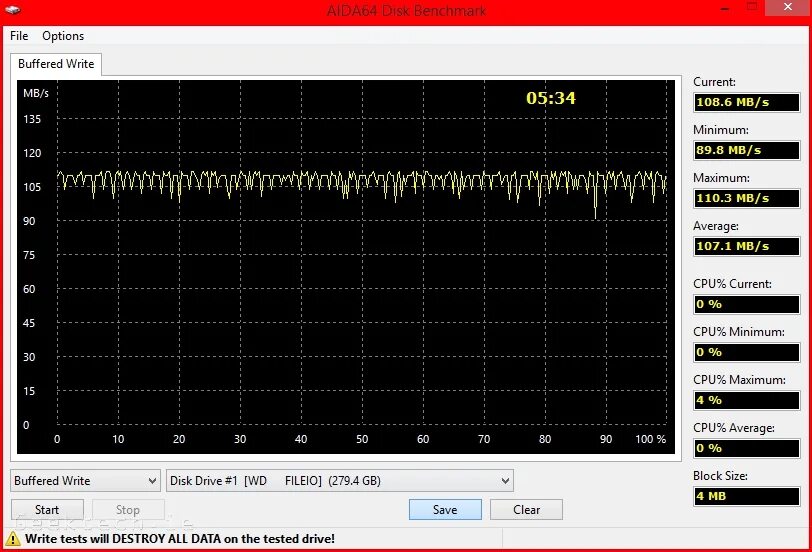Click the Start button

tap(47, 510)
